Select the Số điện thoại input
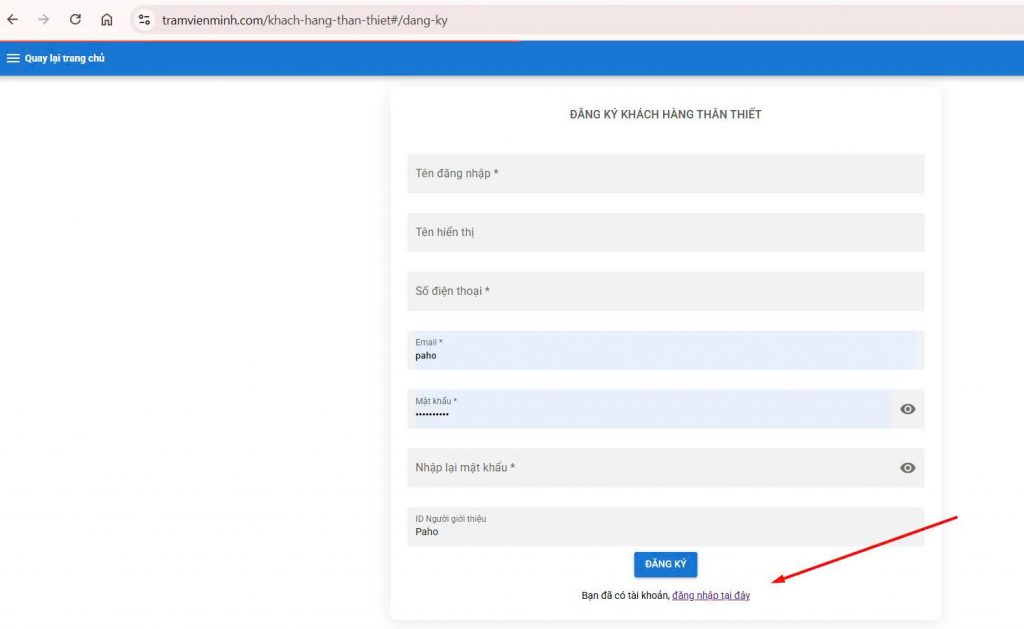 (665, 291)
